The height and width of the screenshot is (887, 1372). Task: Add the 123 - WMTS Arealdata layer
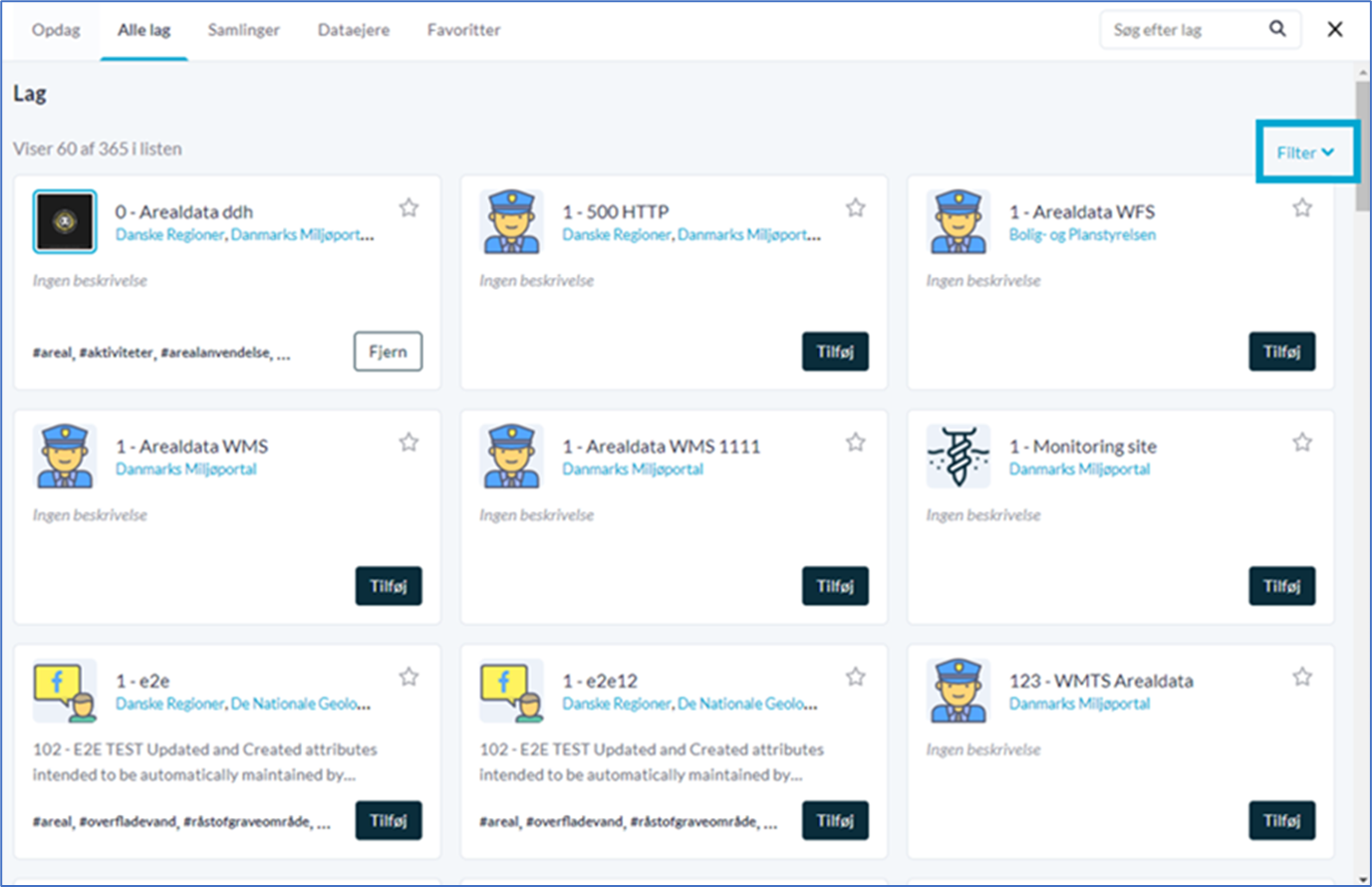[x=1282, y=820]
